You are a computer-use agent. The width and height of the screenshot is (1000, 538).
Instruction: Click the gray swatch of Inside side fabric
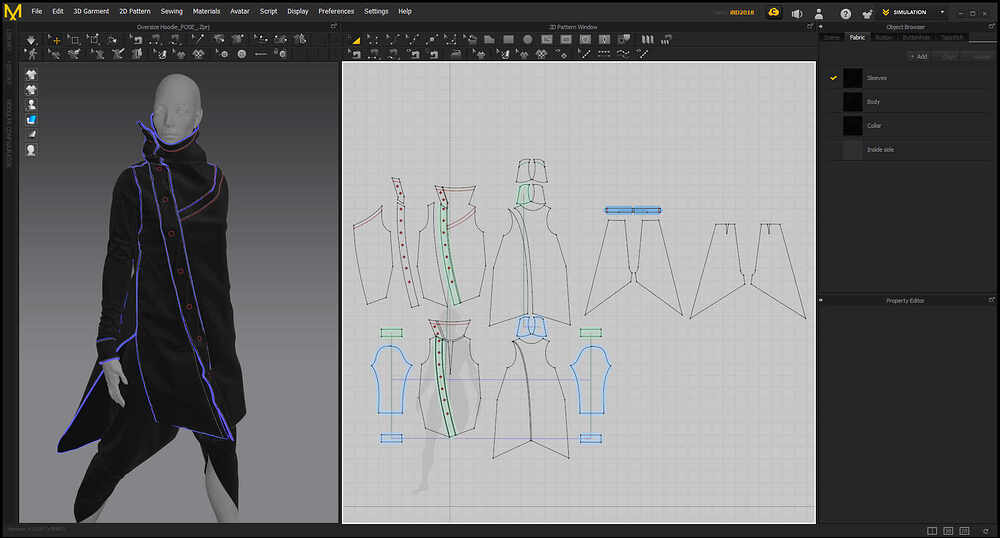click(x=853, y=150)
